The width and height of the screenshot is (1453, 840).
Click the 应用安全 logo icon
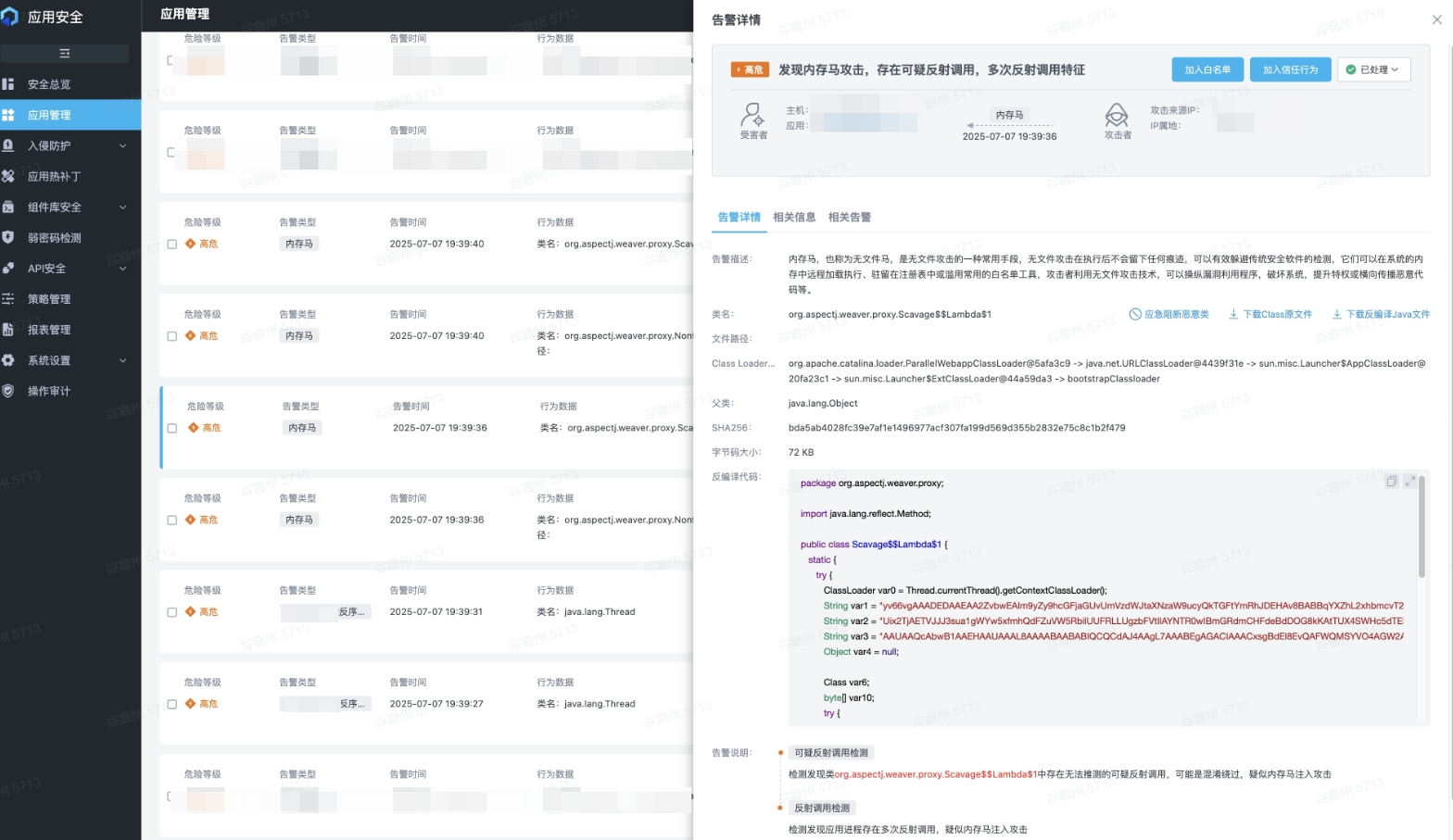pyautogui.click(x=10, y=17)
